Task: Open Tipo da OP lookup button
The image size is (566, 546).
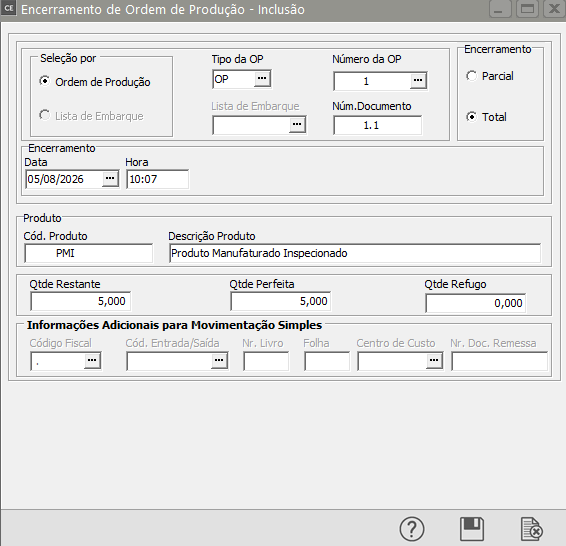Action: tap(262, 79)
